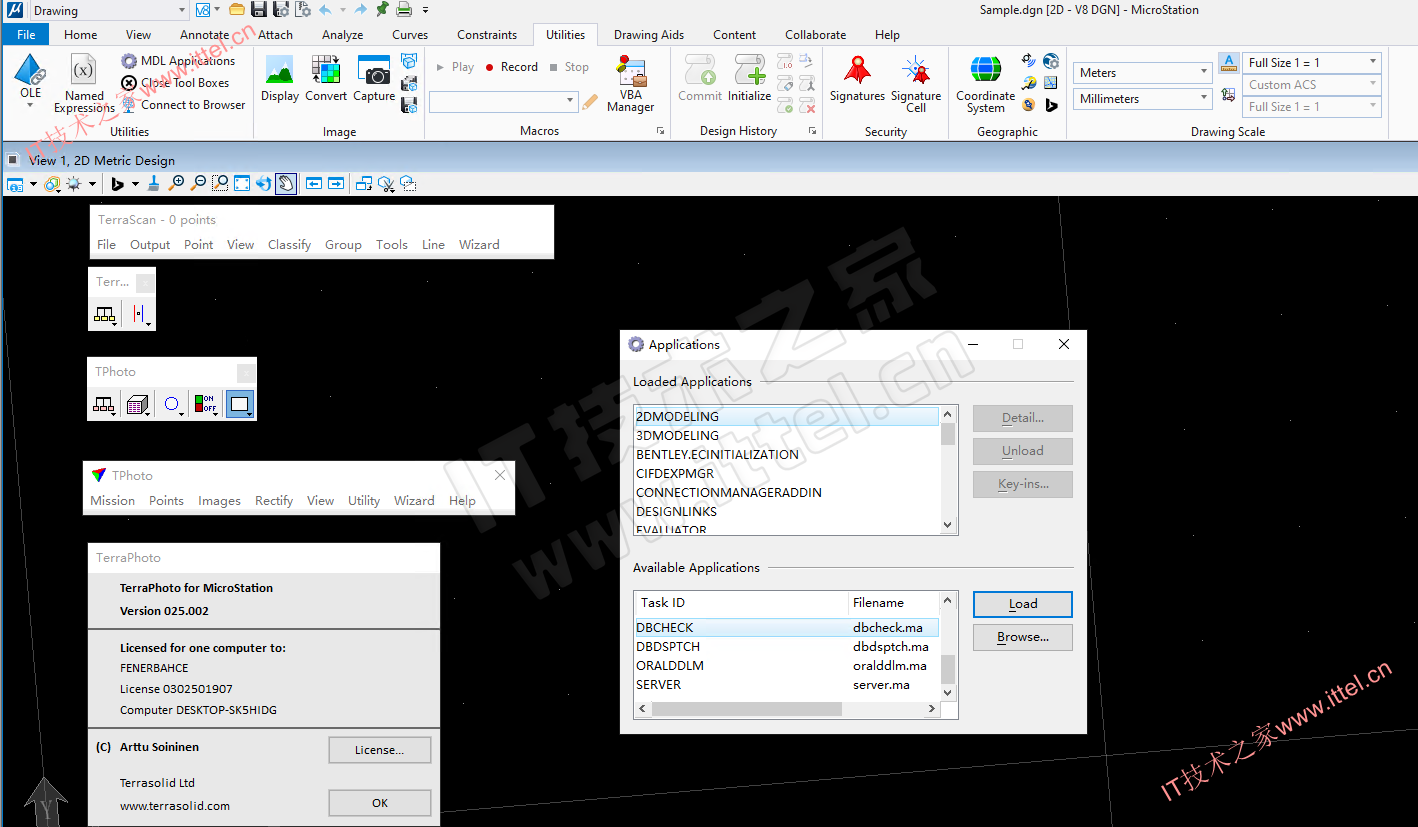Screen dimensions: 1418x827
Task: Open the Rectify menu in TPhoto window
Action: [x=274, y=501]
